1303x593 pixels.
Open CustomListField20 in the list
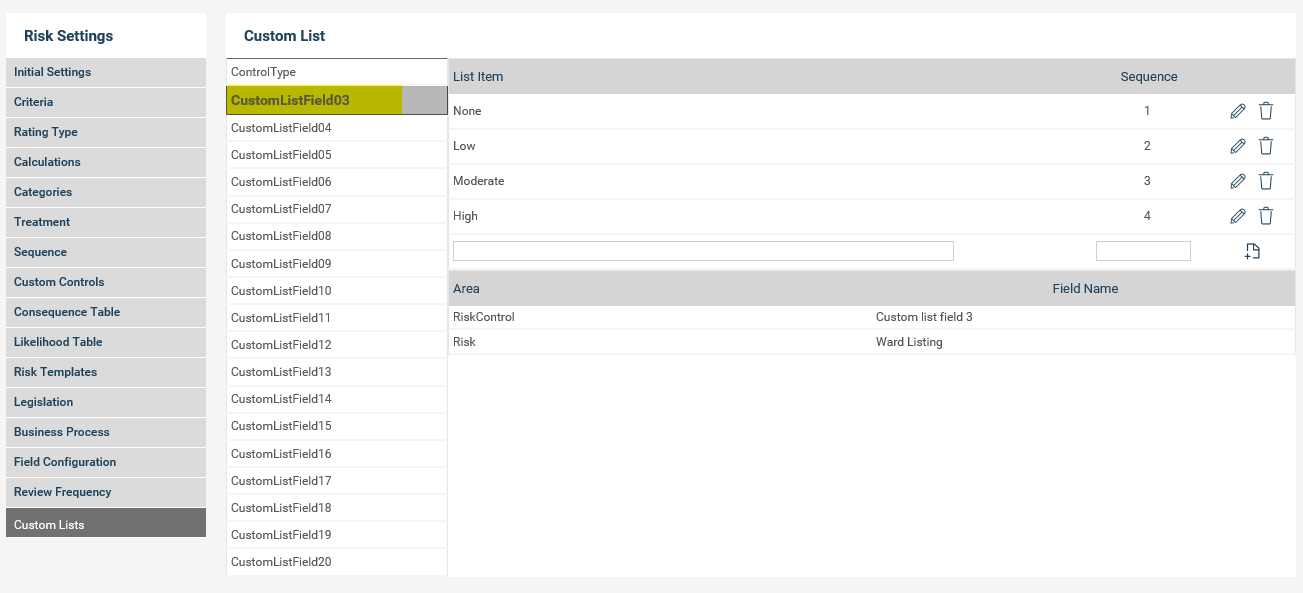tap(336, 562)
